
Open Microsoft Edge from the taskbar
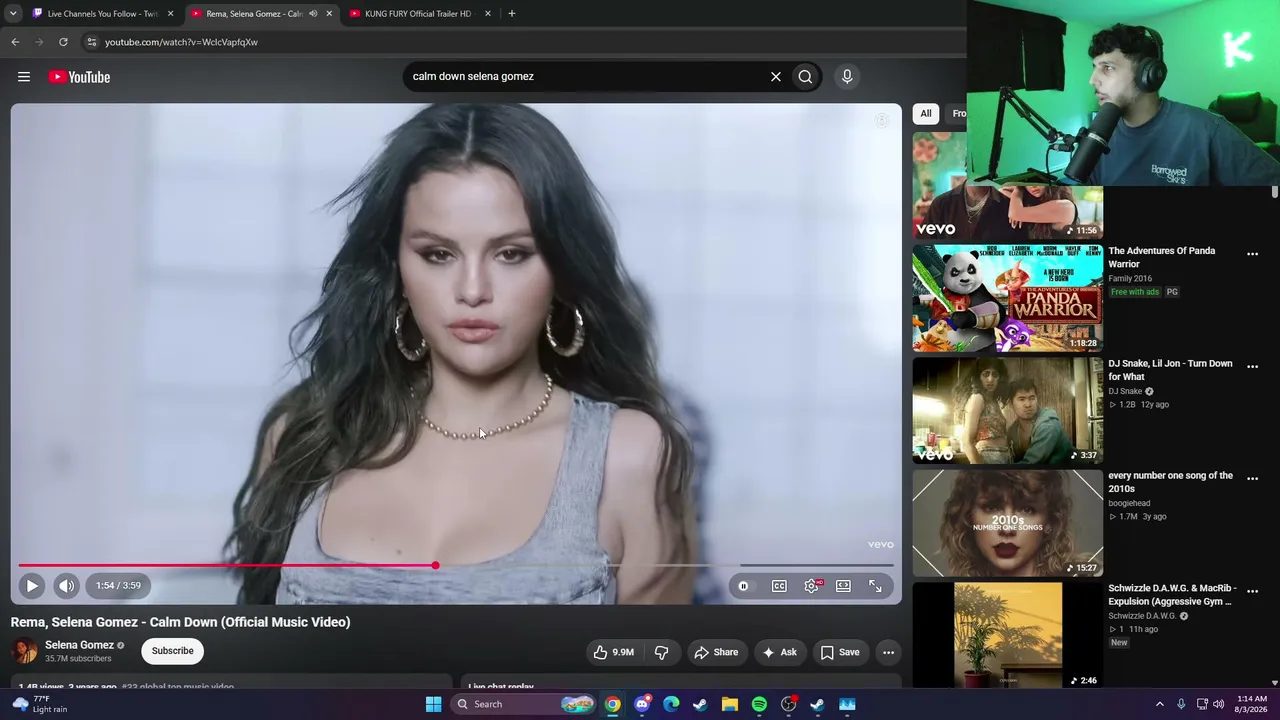[671, 704]
